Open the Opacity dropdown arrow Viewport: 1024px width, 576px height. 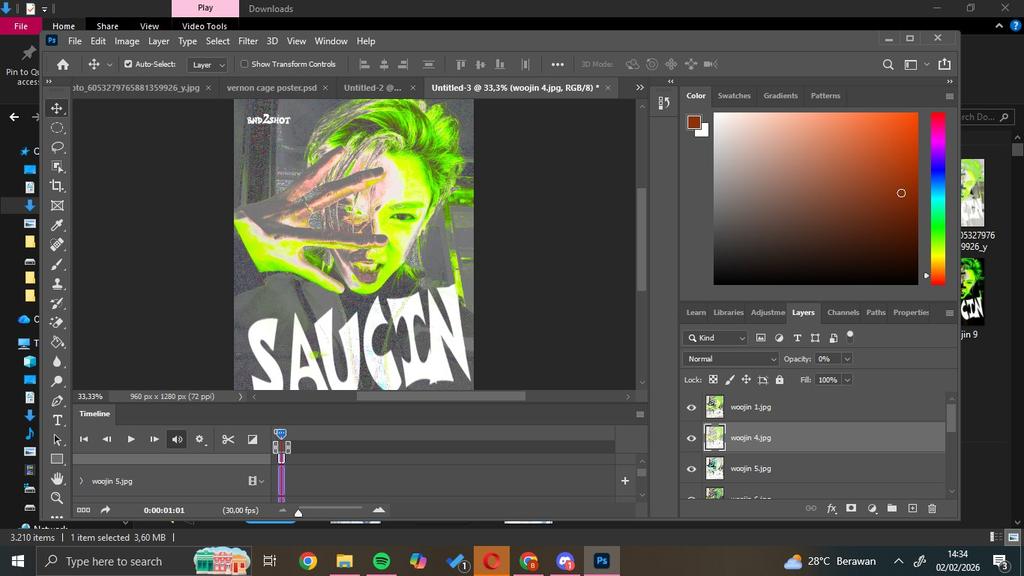[x=847, y=359]
